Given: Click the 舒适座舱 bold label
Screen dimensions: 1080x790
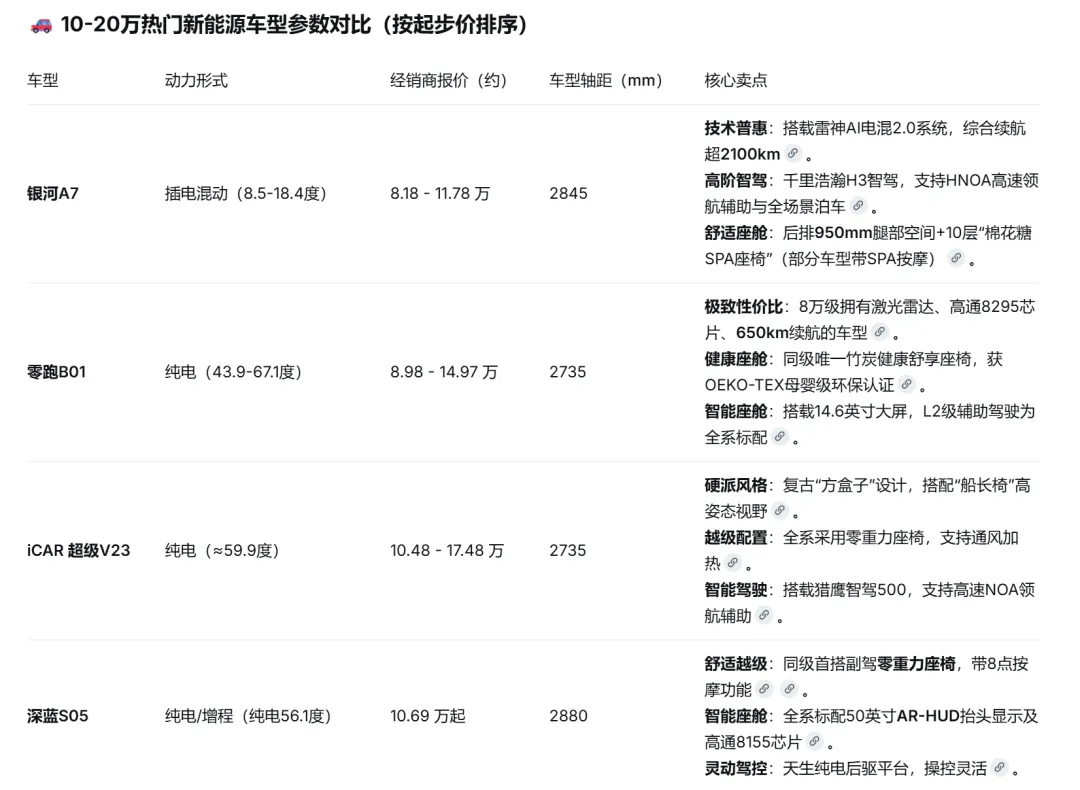Looking at the screenshot, I should tap(736, 233).
